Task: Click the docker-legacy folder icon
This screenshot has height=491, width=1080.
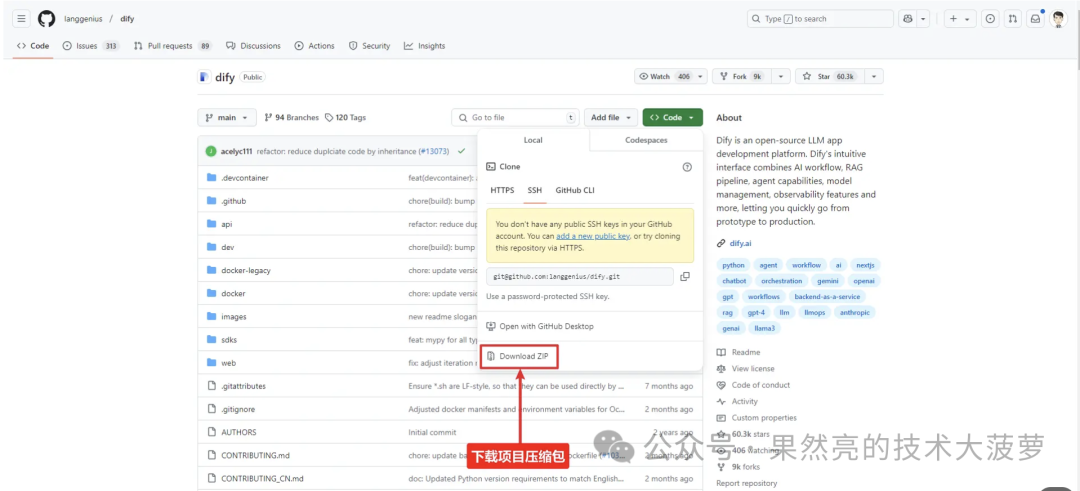Action: point(211,270)
